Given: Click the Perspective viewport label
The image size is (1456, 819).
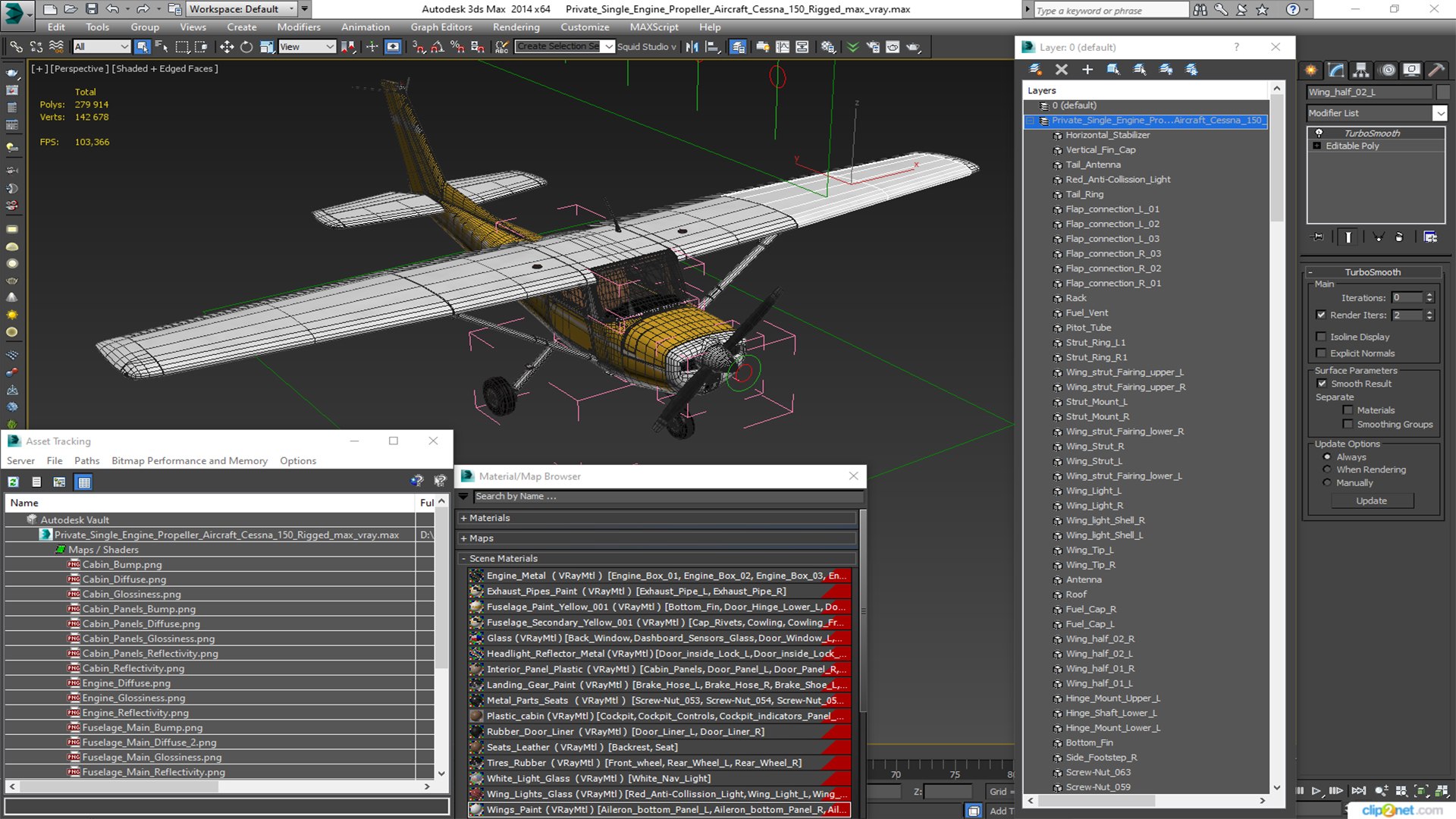Looking at the screenshot, I should [79, 68].
